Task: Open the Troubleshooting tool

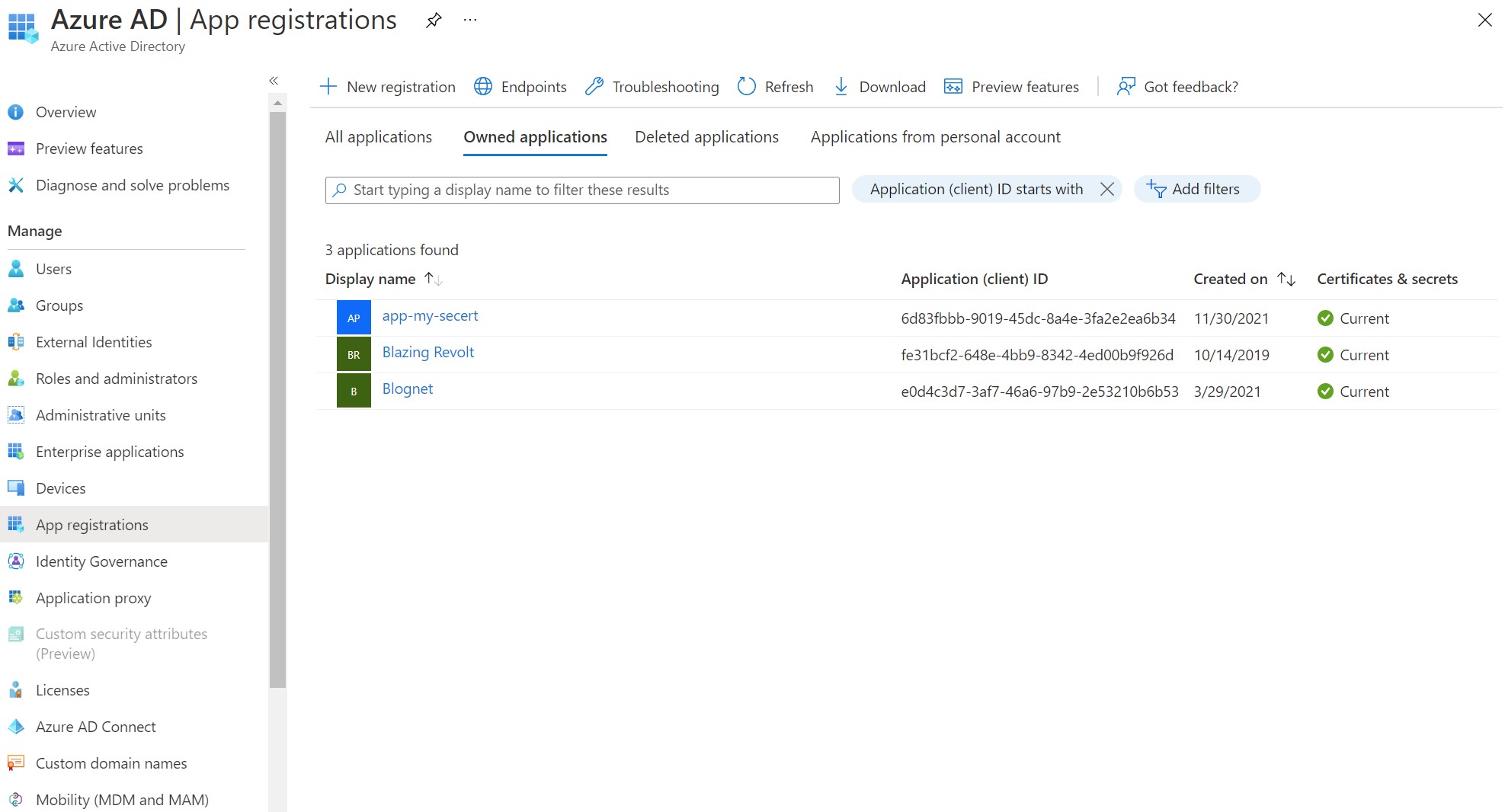Action: tap(652, 86)
